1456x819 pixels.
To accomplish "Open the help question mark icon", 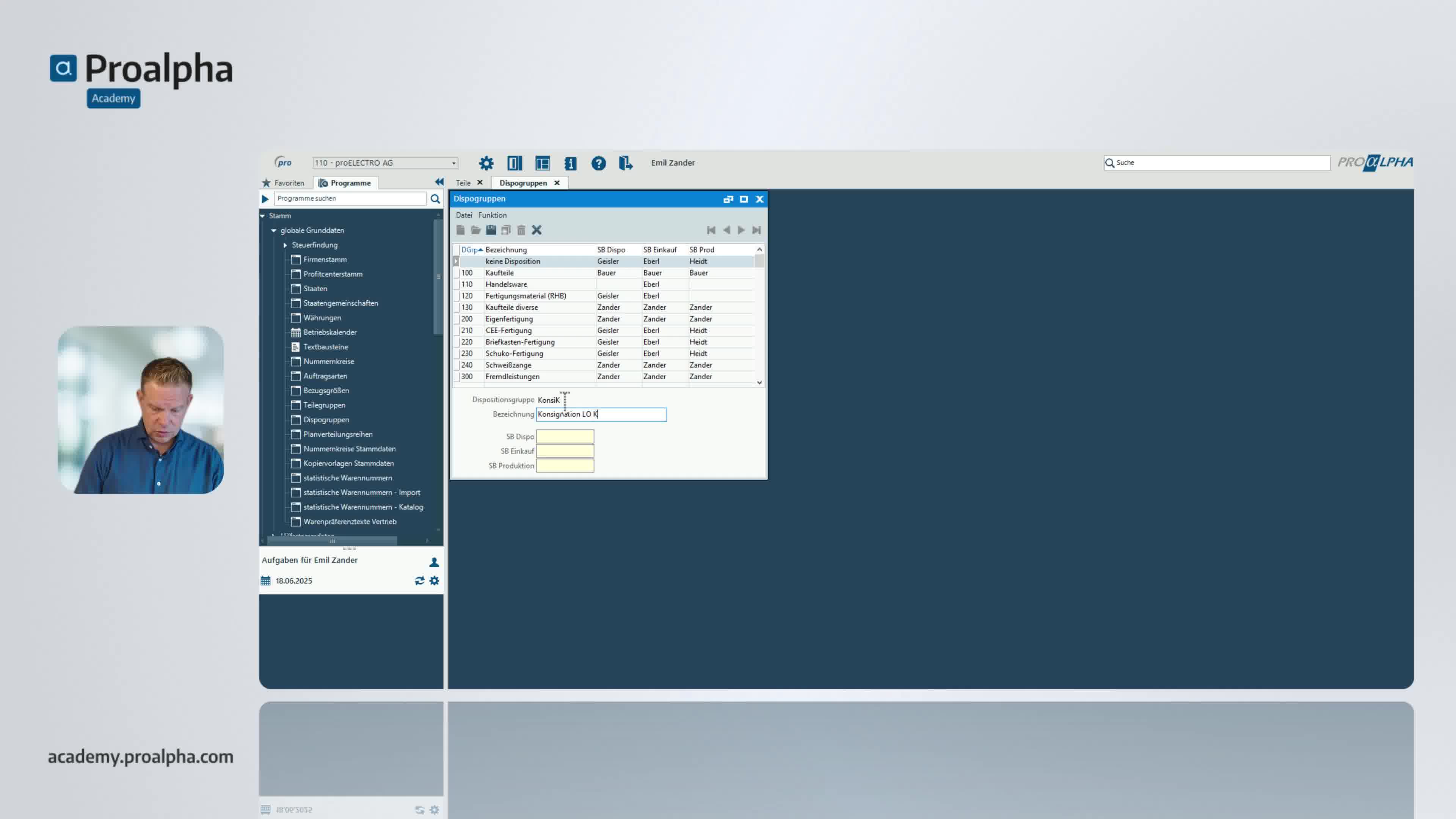I will tap(598, 163).
